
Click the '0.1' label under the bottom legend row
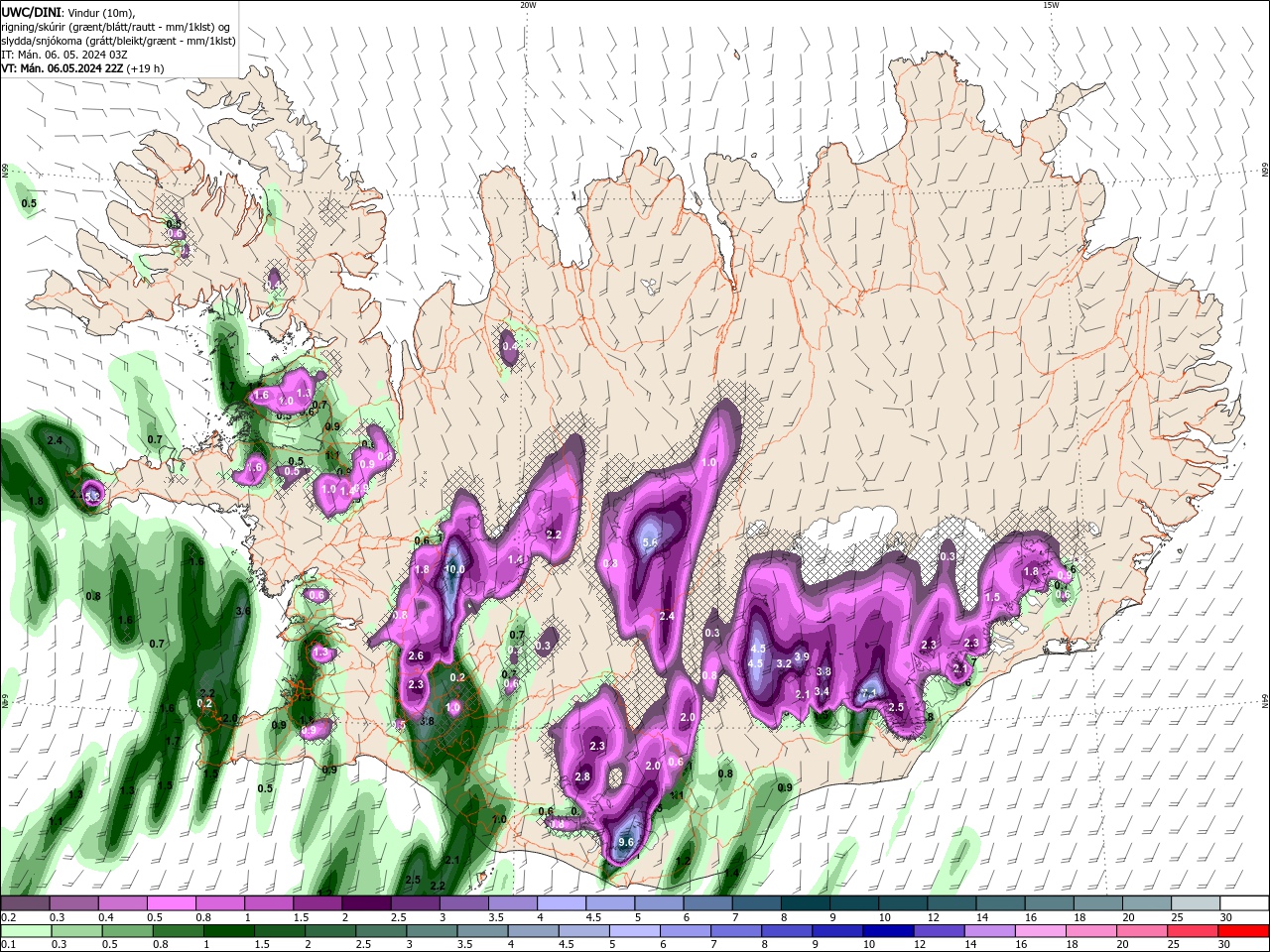pos(8,945)
